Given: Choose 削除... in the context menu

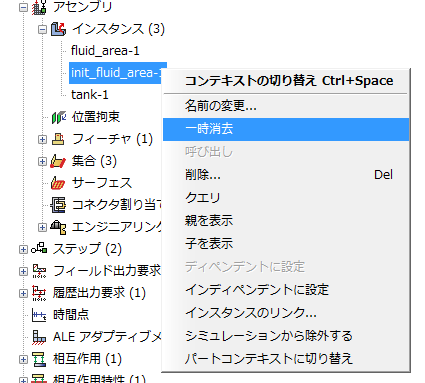Looking at the screenshot, I should 286,175.
